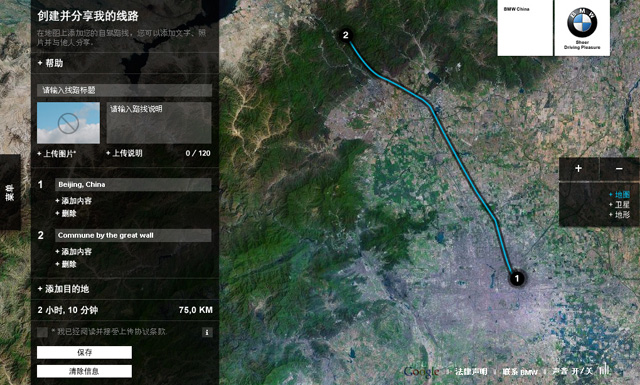The image size is (640, 385).
Task: Expand the 帮助 help section
Action: click(x=50, y=63)
